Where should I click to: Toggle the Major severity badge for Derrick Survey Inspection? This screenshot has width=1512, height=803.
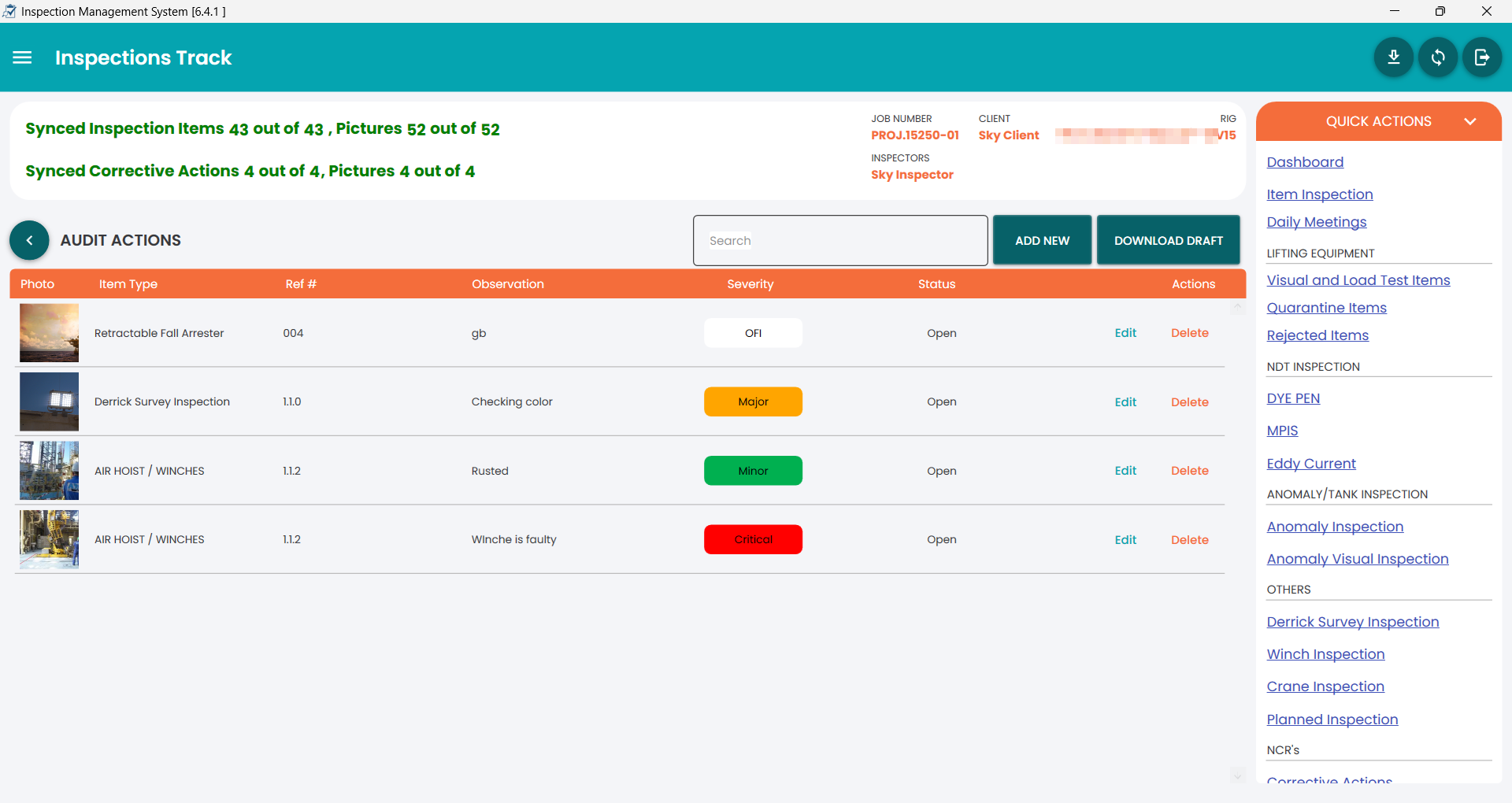[x=753, y=401]
